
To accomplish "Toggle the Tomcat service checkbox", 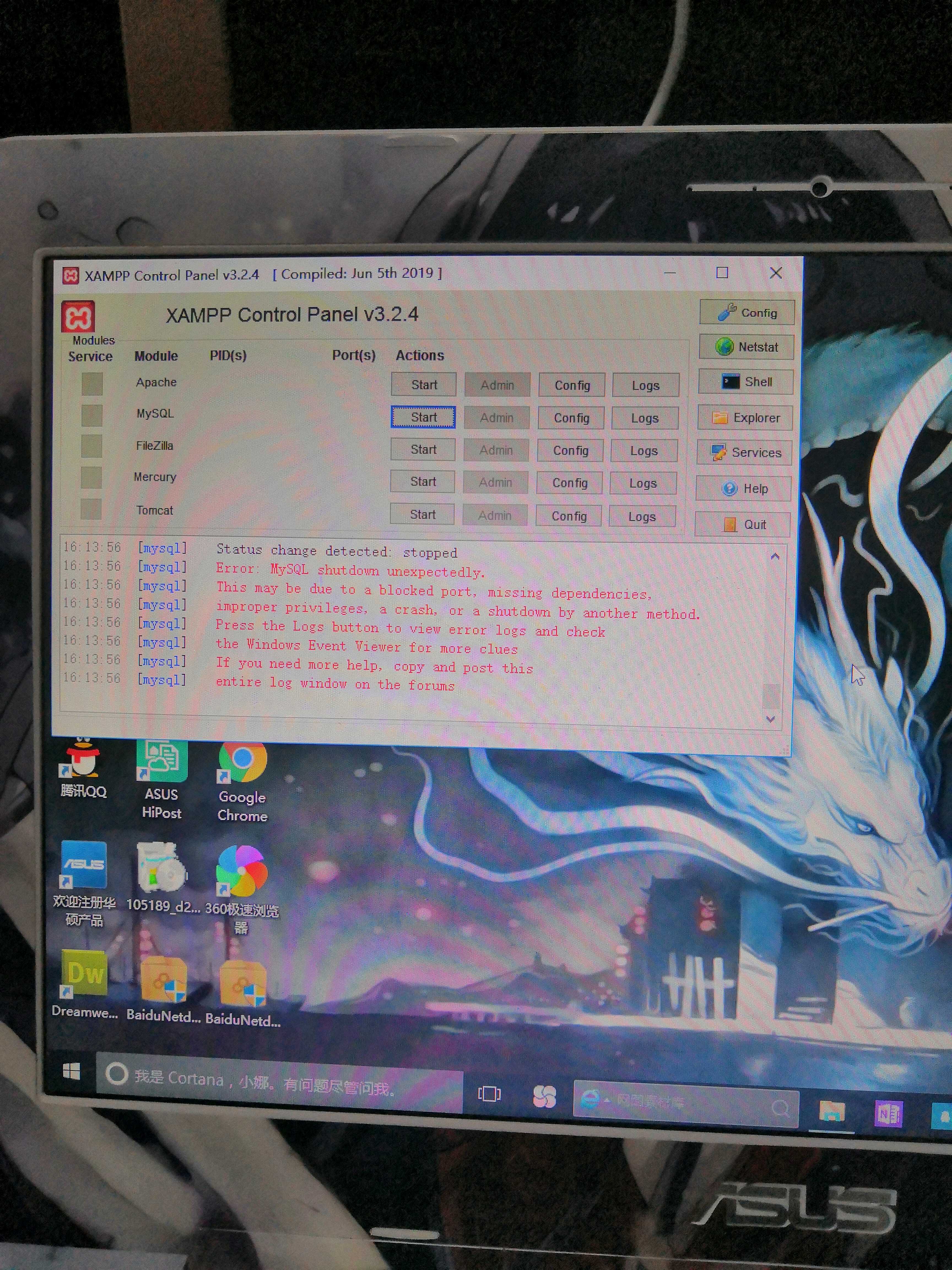I will tap(91, 509).
